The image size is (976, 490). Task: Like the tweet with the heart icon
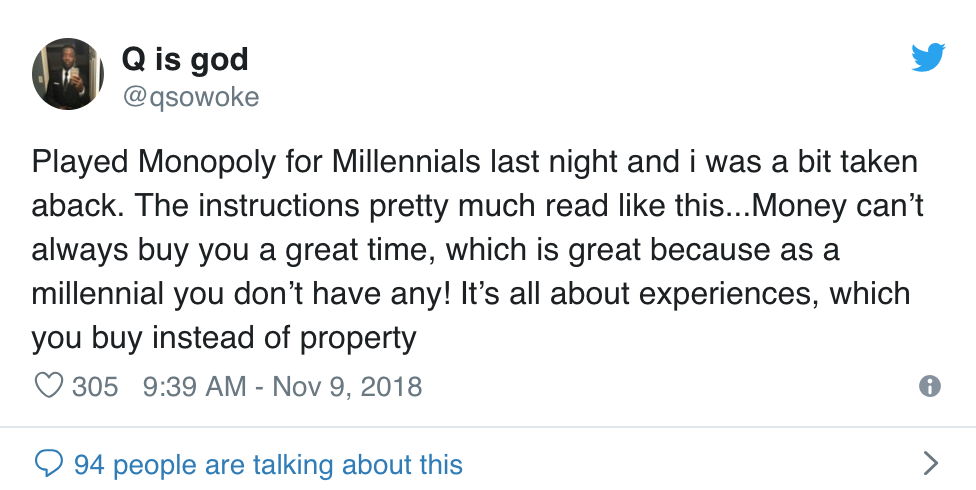click(x=49, y=386)
